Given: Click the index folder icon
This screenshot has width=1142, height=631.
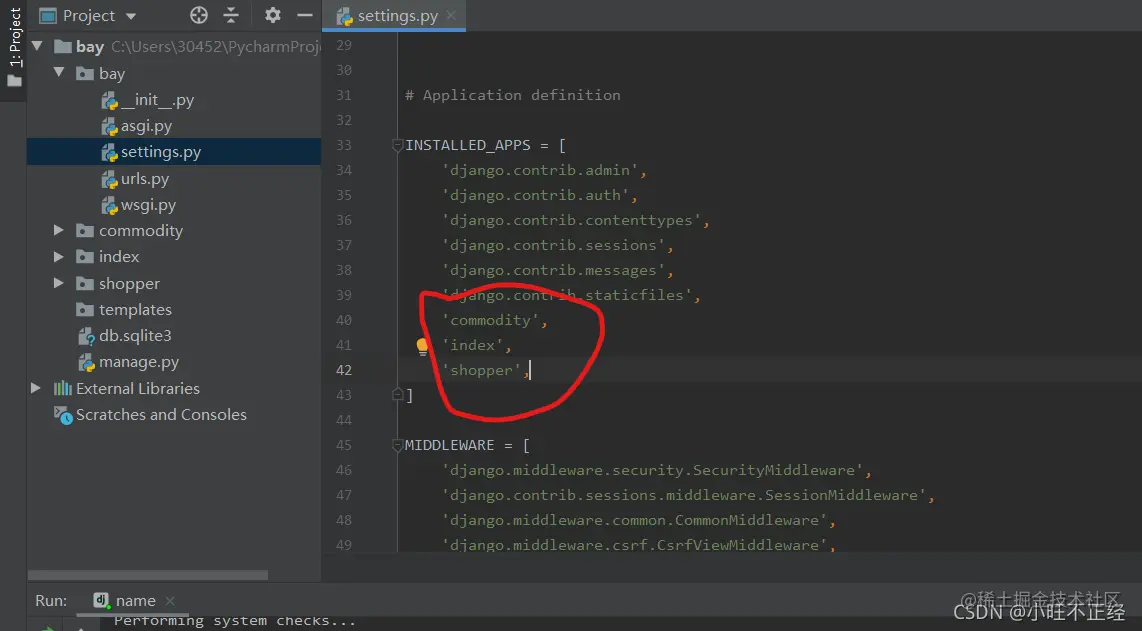Looking at the screenshot, I should [x=85, y=257].
